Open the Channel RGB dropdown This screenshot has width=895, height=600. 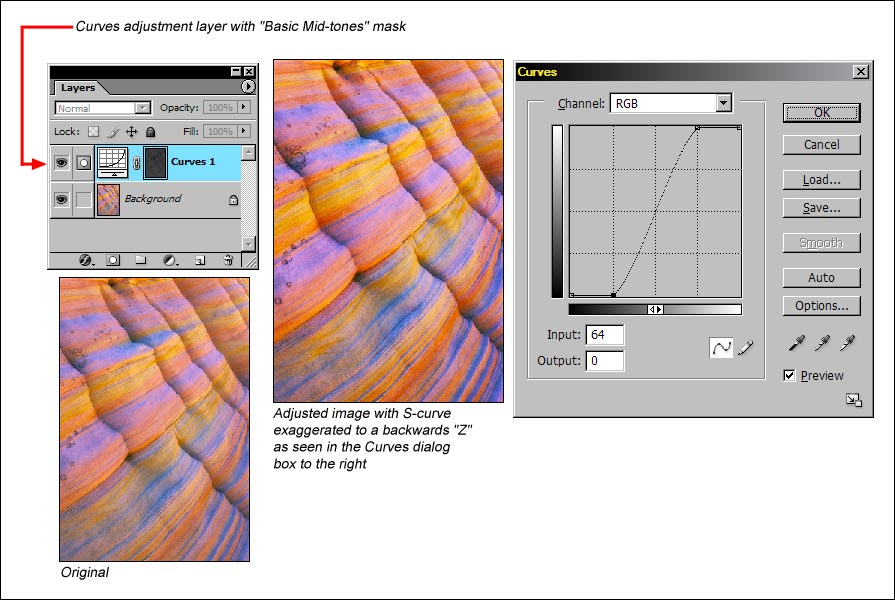(x=724, y=103)
